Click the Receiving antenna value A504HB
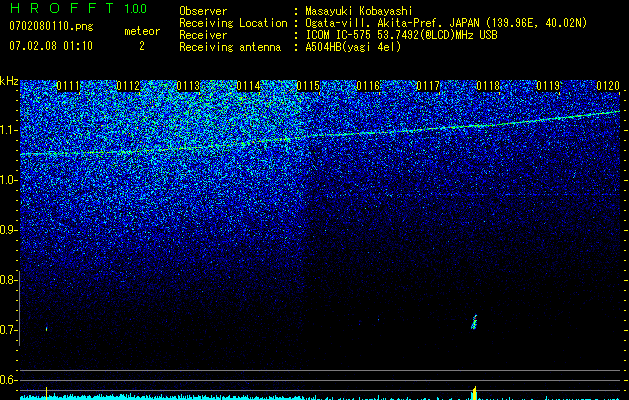The width and height of the screenshot is (629, 400). coord(353,47)
